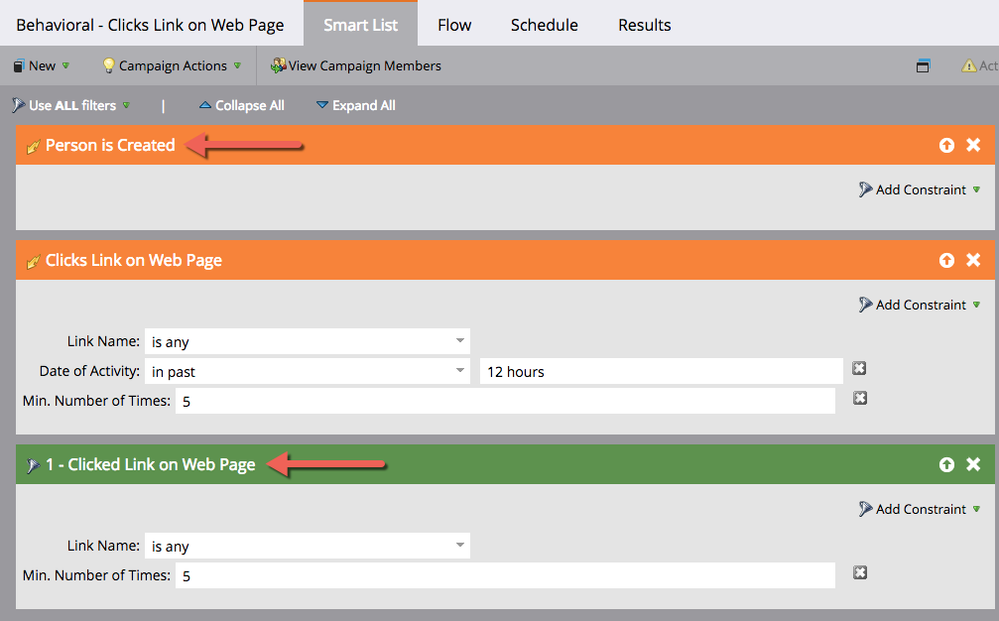Remove the green Clicked Link on Web Page filter

(973, 464)
